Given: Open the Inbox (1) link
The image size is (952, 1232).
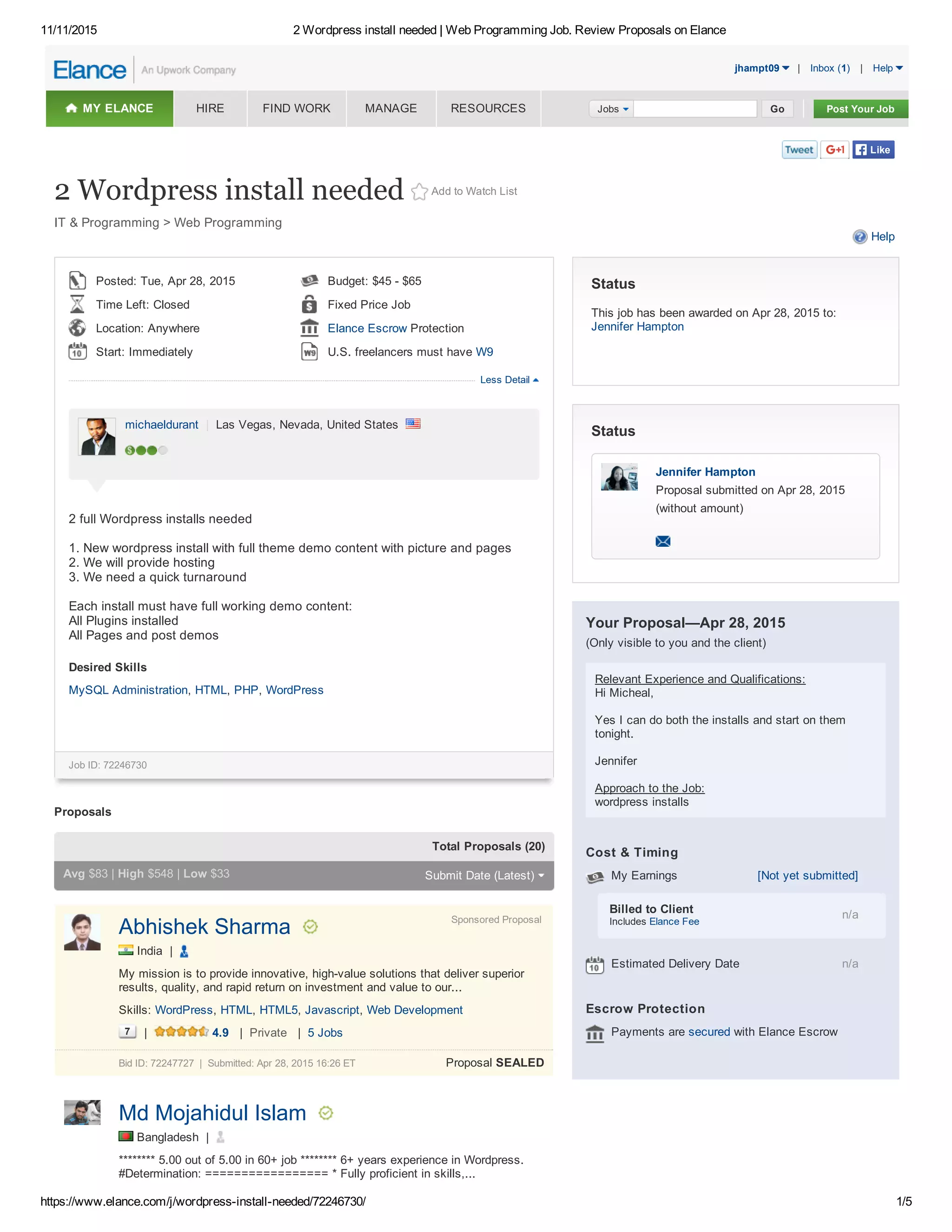Looking at the screenshot, I should [x=830, y=68].
